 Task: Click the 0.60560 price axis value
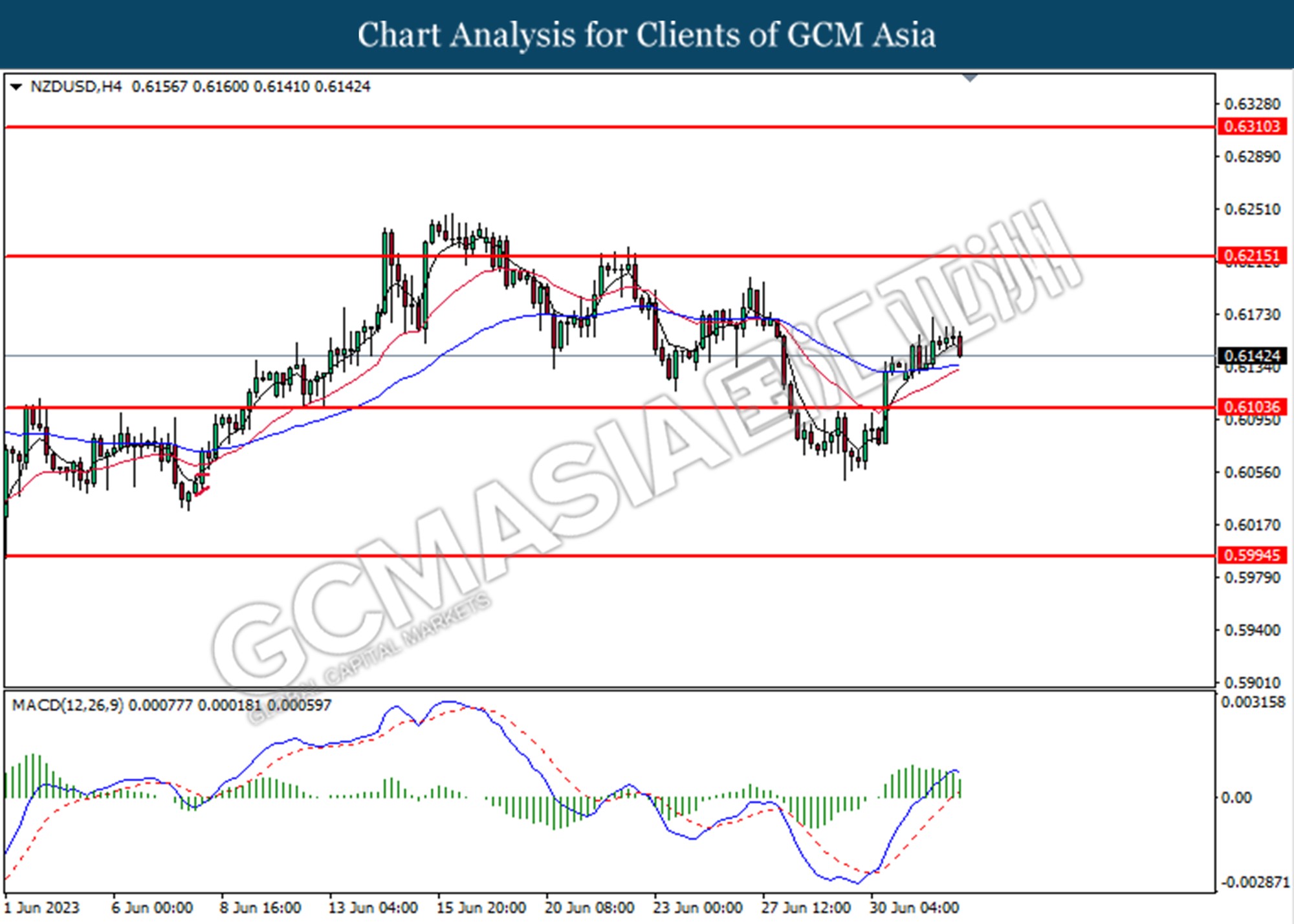(x=1252, y=472)
